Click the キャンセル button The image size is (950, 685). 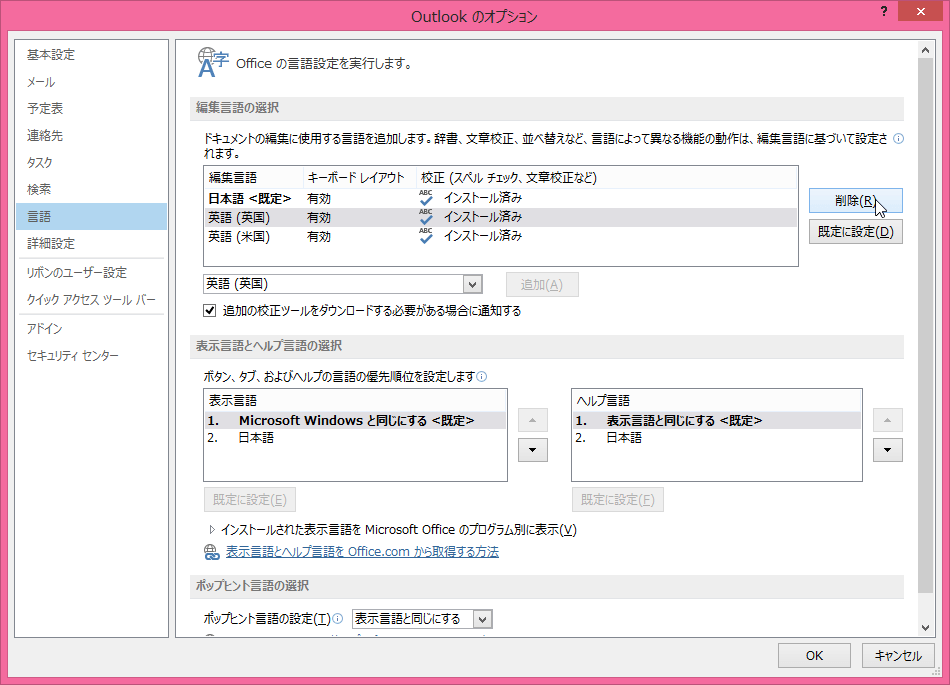[x=898, y=655]
